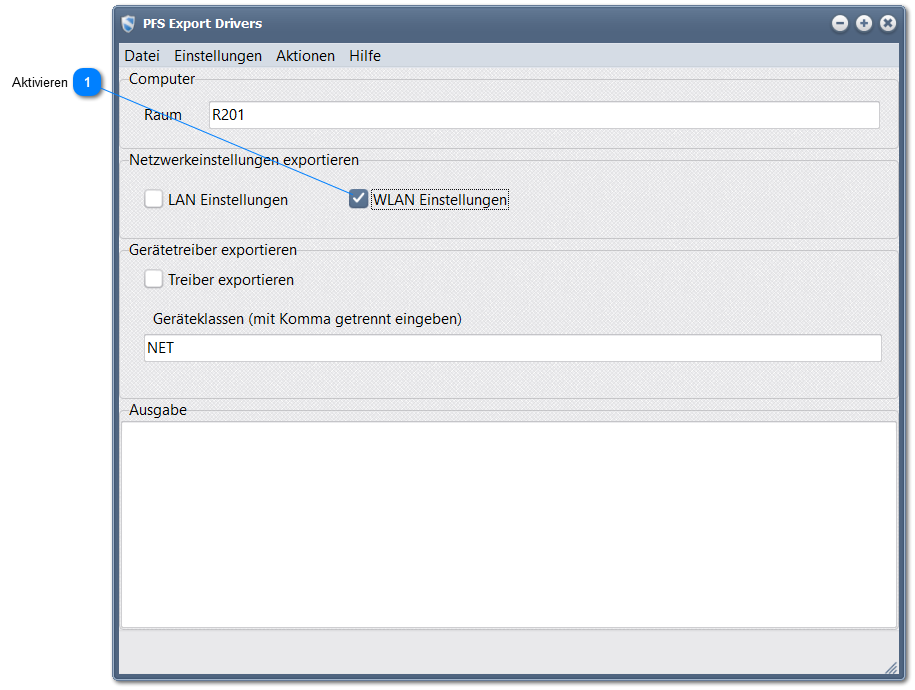The width and height of the screenshot is (915, 690).
Task: Enable the LAN Einstellungen checkbox
Action: tap(154, 200)
